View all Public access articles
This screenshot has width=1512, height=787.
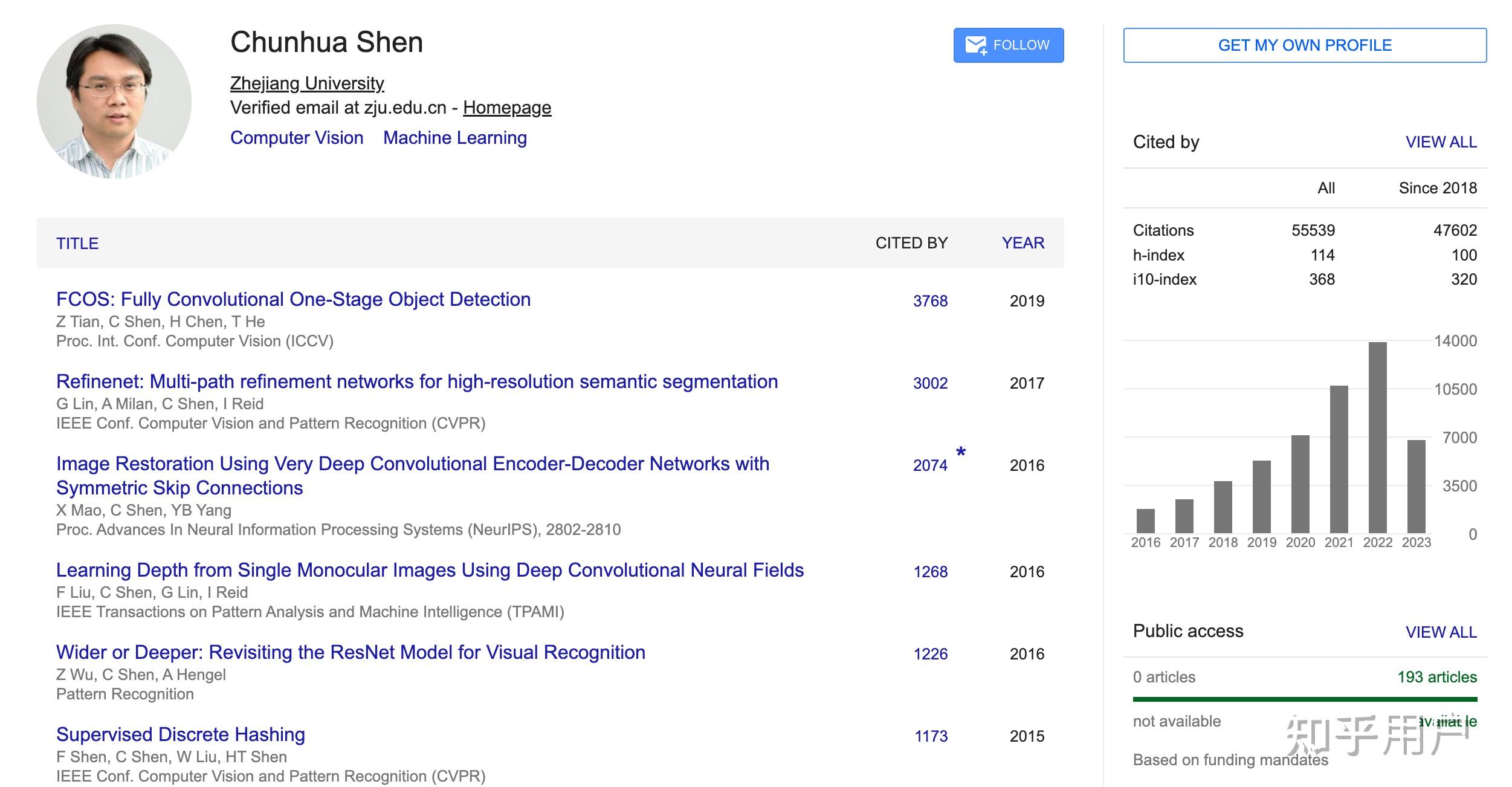tap(1441, 632)
